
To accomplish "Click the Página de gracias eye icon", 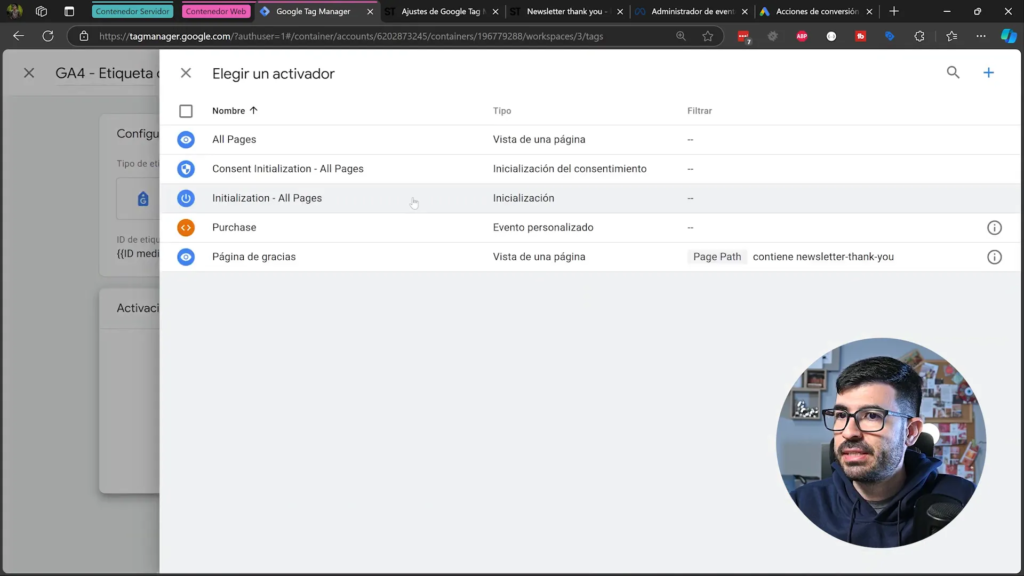I will [x=185, y=257].
